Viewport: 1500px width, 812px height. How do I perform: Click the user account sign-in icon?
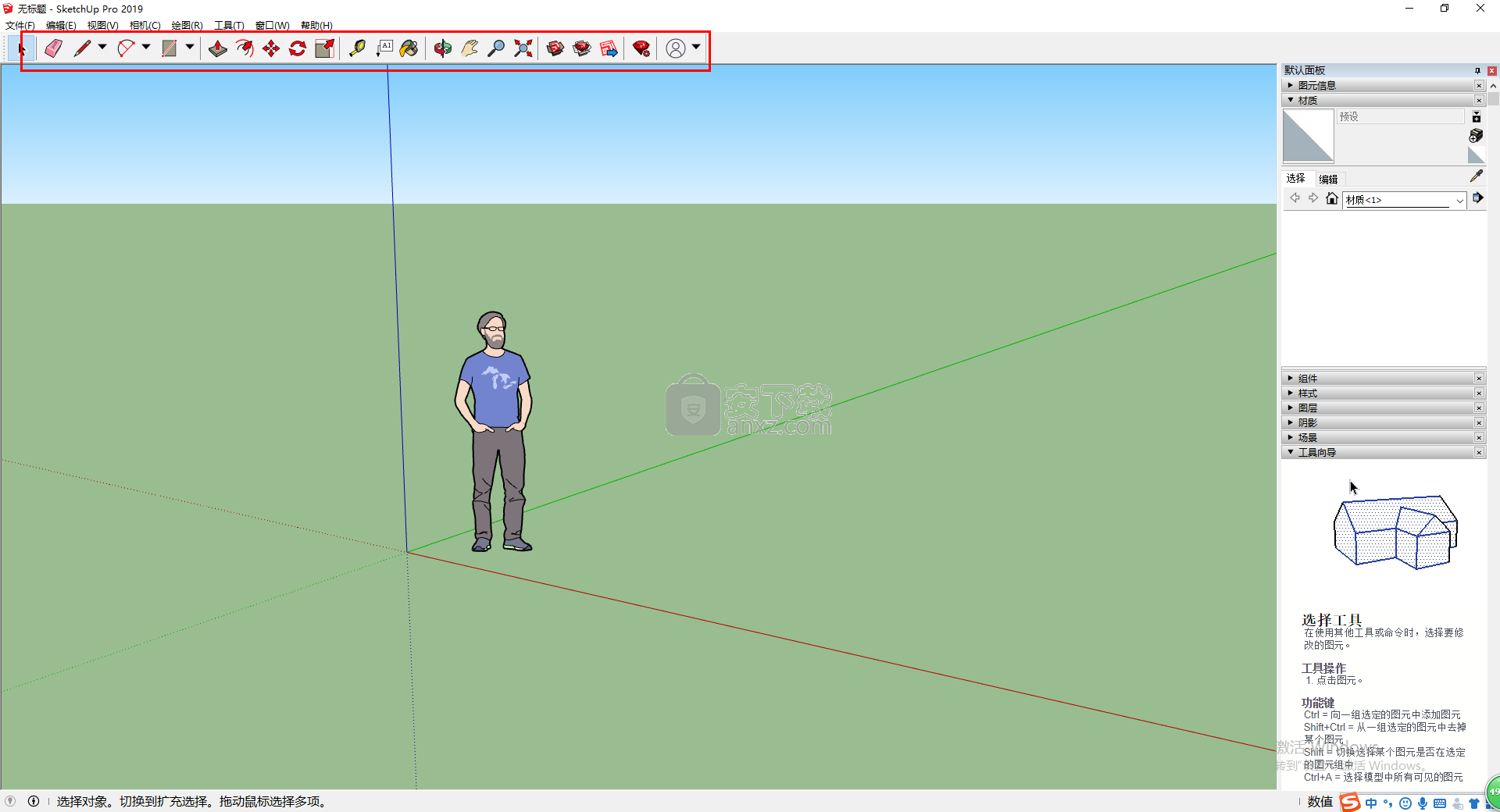click(676, 48)
